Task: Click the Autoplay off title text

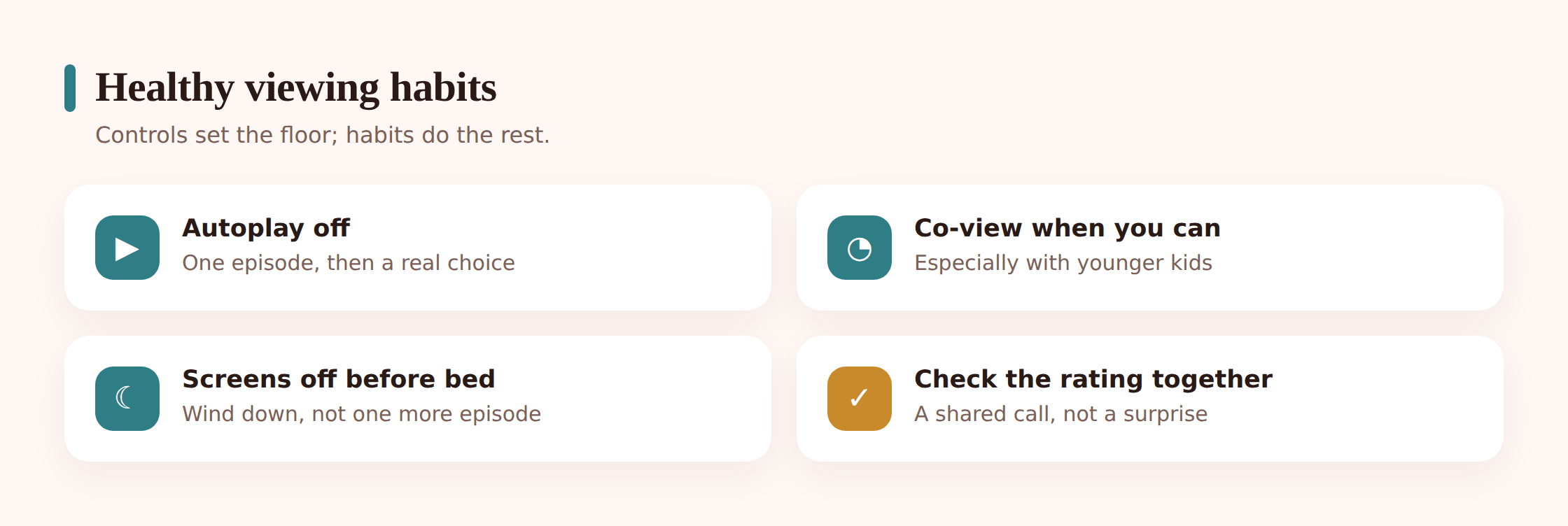Action: pos(266,228)
